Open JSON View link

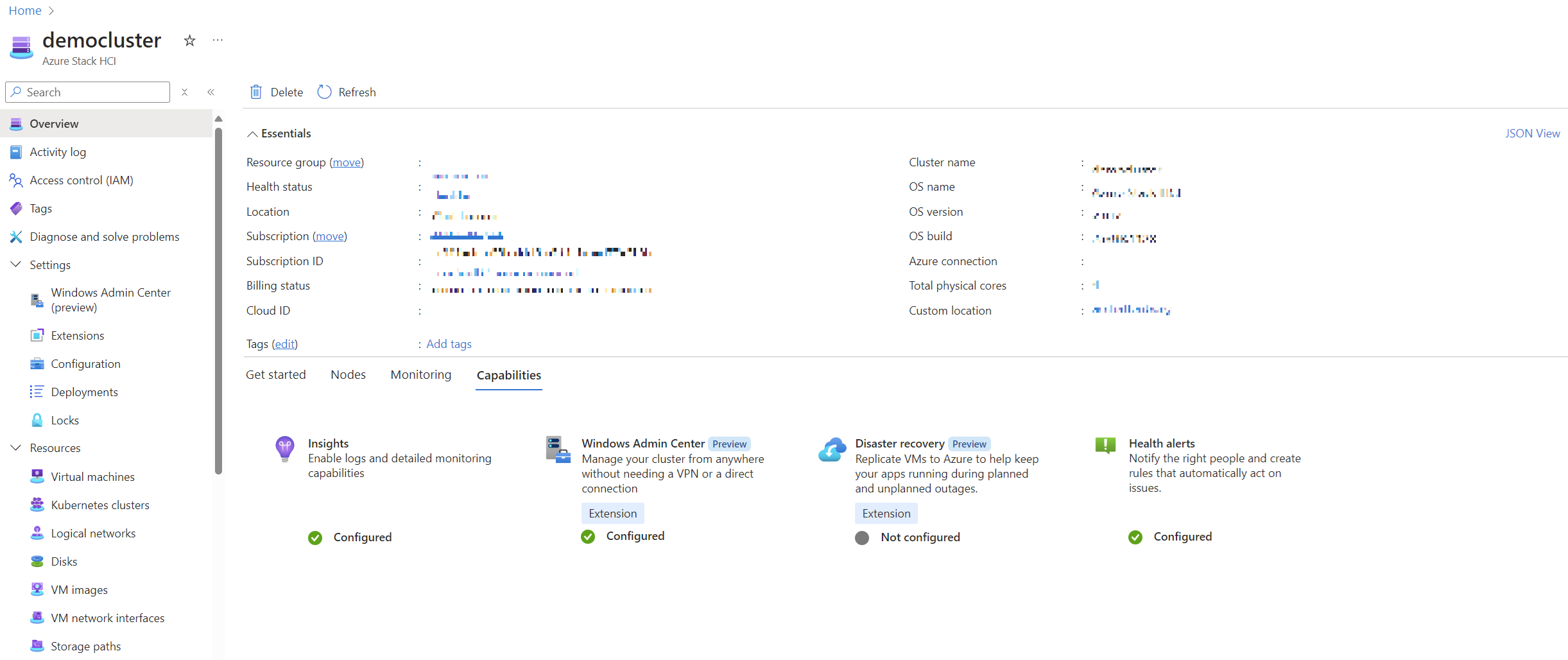(1533, 134)
